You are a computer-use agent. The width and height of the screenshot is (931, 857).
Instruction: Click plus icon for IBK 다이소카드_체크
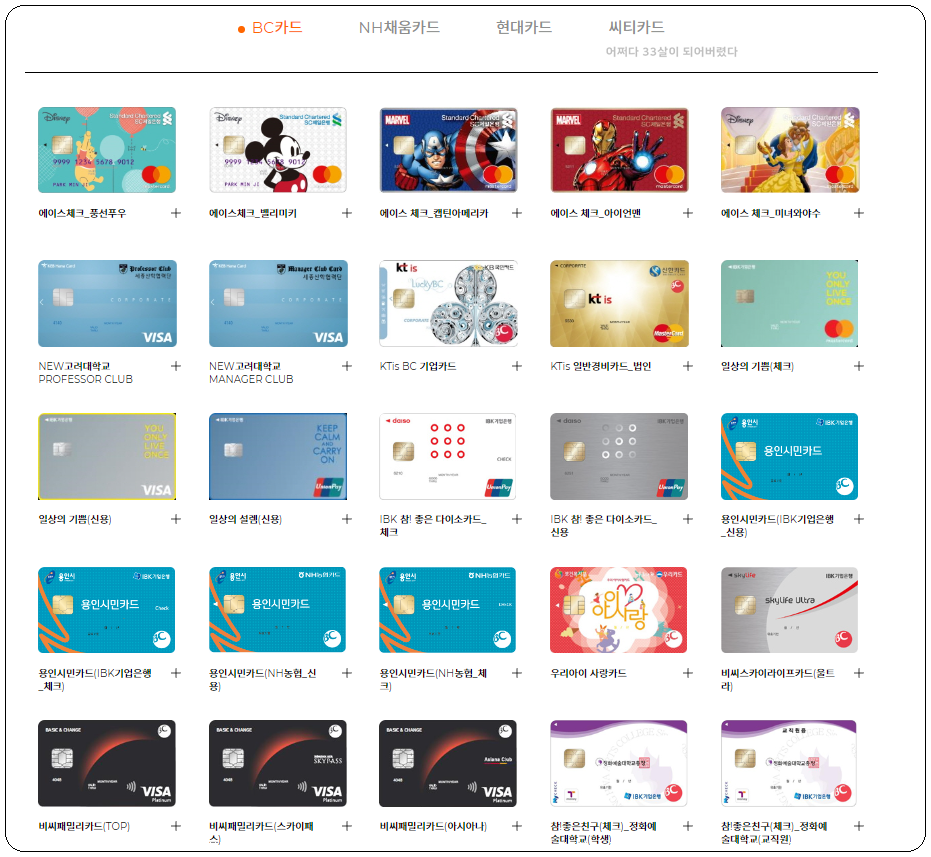pos(517,519)
